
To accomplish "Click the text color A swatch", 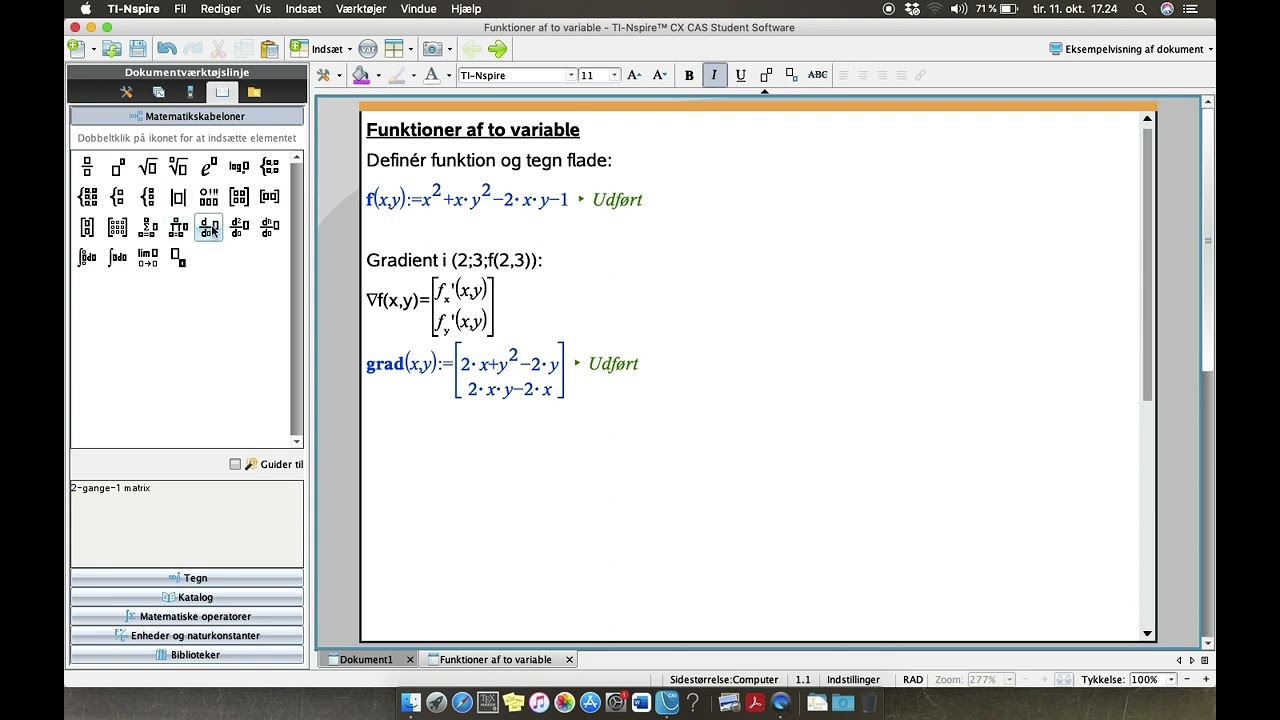I will click(431, 75).
